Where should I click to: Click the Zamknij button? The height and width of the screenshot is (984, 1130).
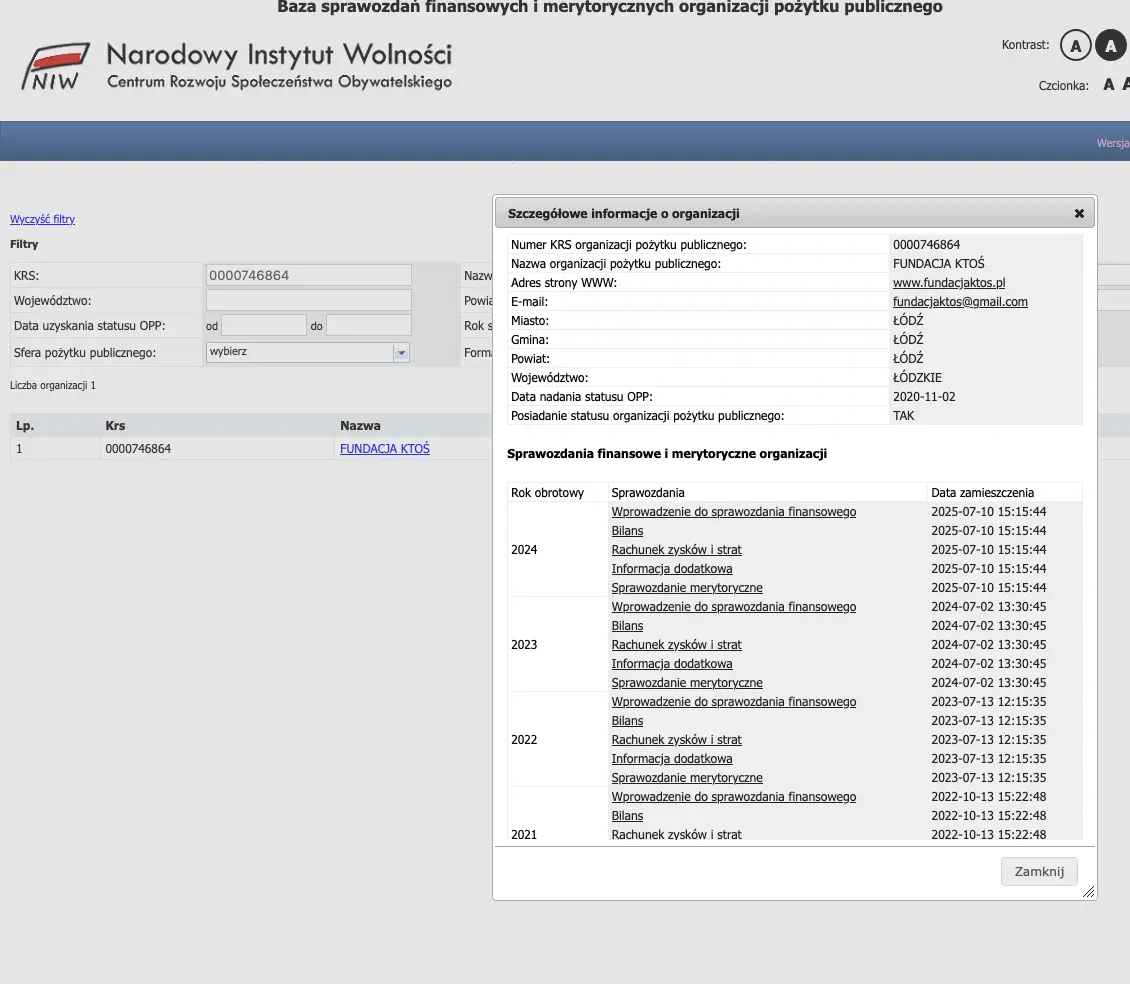click(x=1038, y=872)
